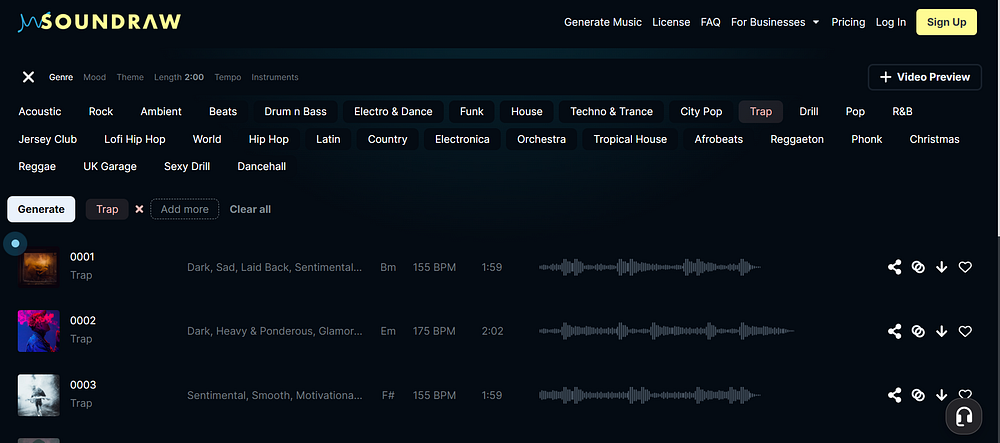
Task: Seek within track 0003 waveform
Action: 650,395
